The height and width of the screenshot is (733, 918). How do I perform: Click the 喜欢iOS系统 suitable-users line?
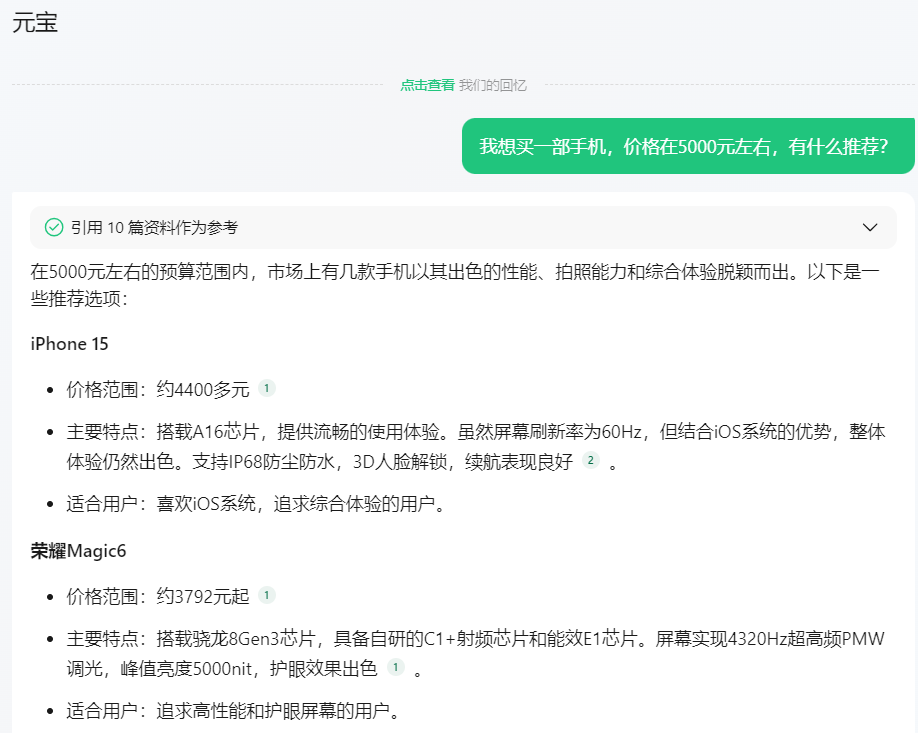coord(255,503)
